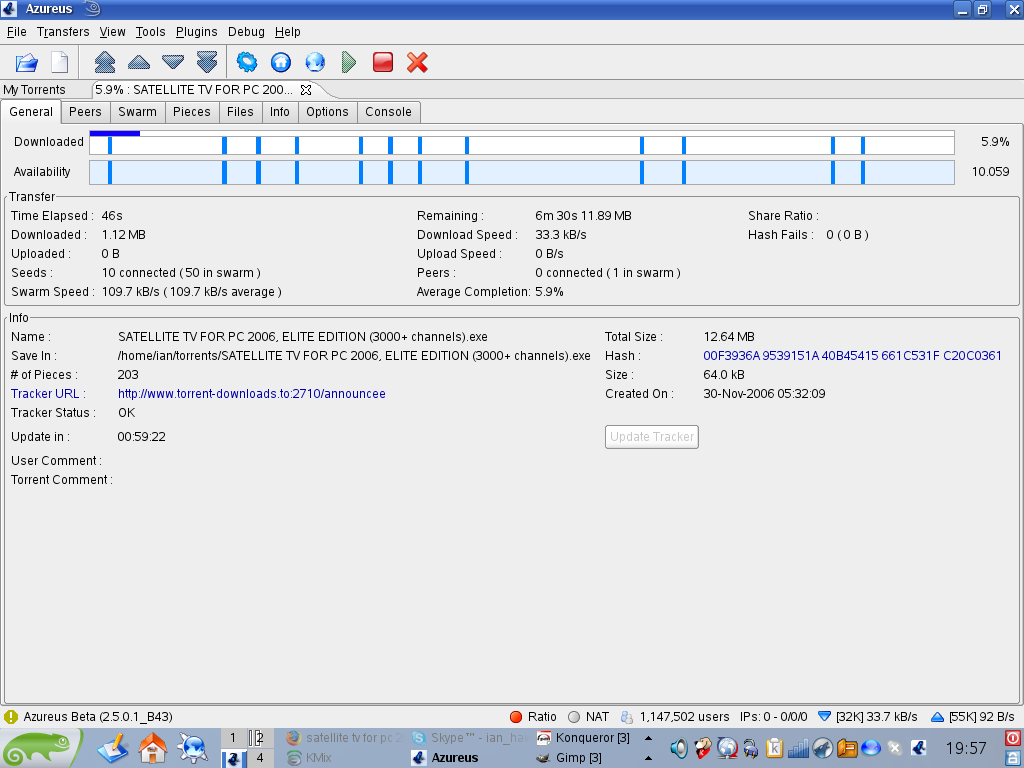1024x768 pixels.
Task: Open the Pieces tab
Action: click(x=192, y=112)
